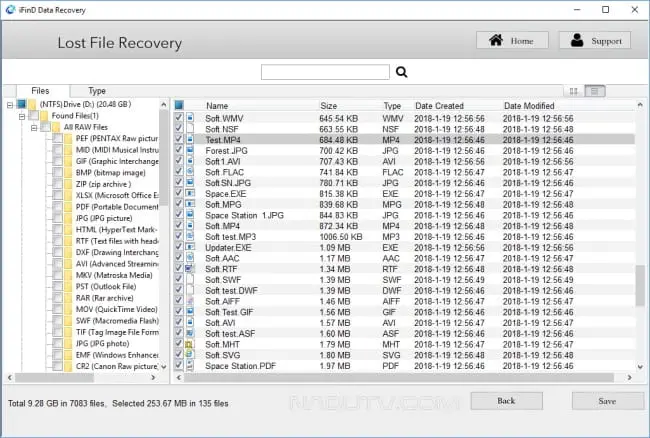Image resolution: width=650 pixels, height=438 pixels.
Task: Click the file list horizontal scrollbar thumb
Action: pos(399,378)
